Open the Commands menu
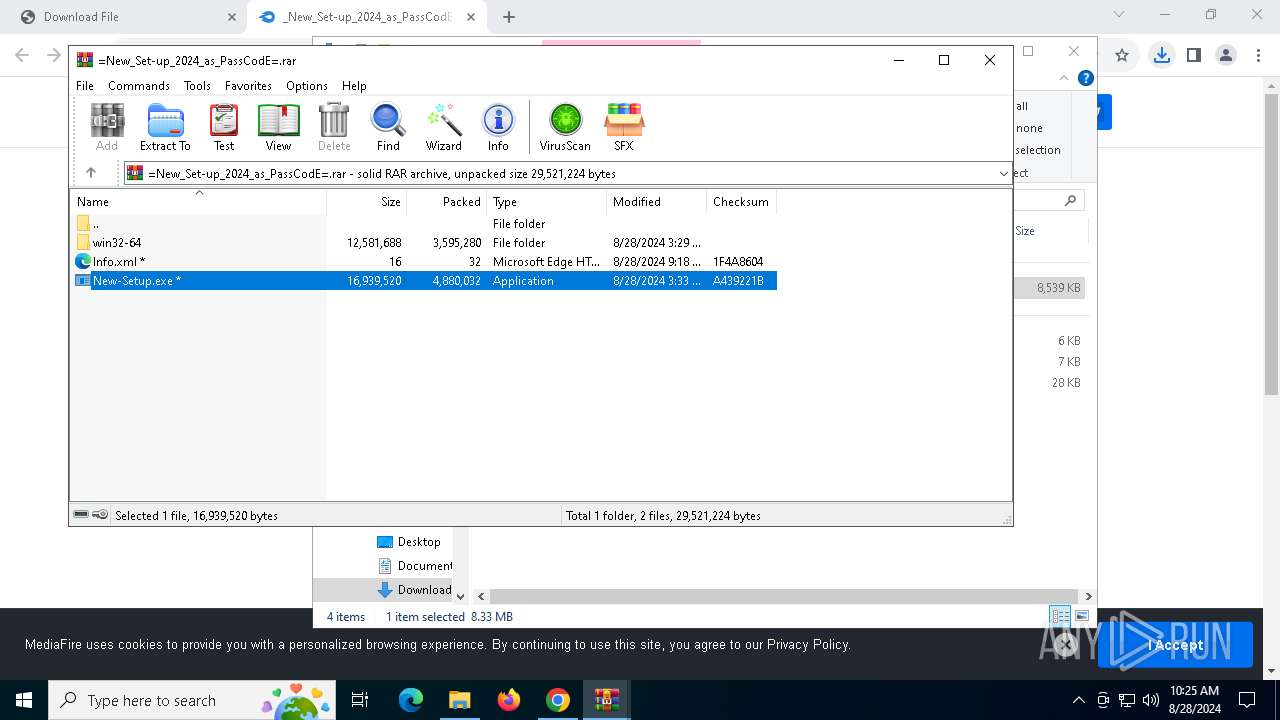 pyautogui.click(x=139, y=86)
